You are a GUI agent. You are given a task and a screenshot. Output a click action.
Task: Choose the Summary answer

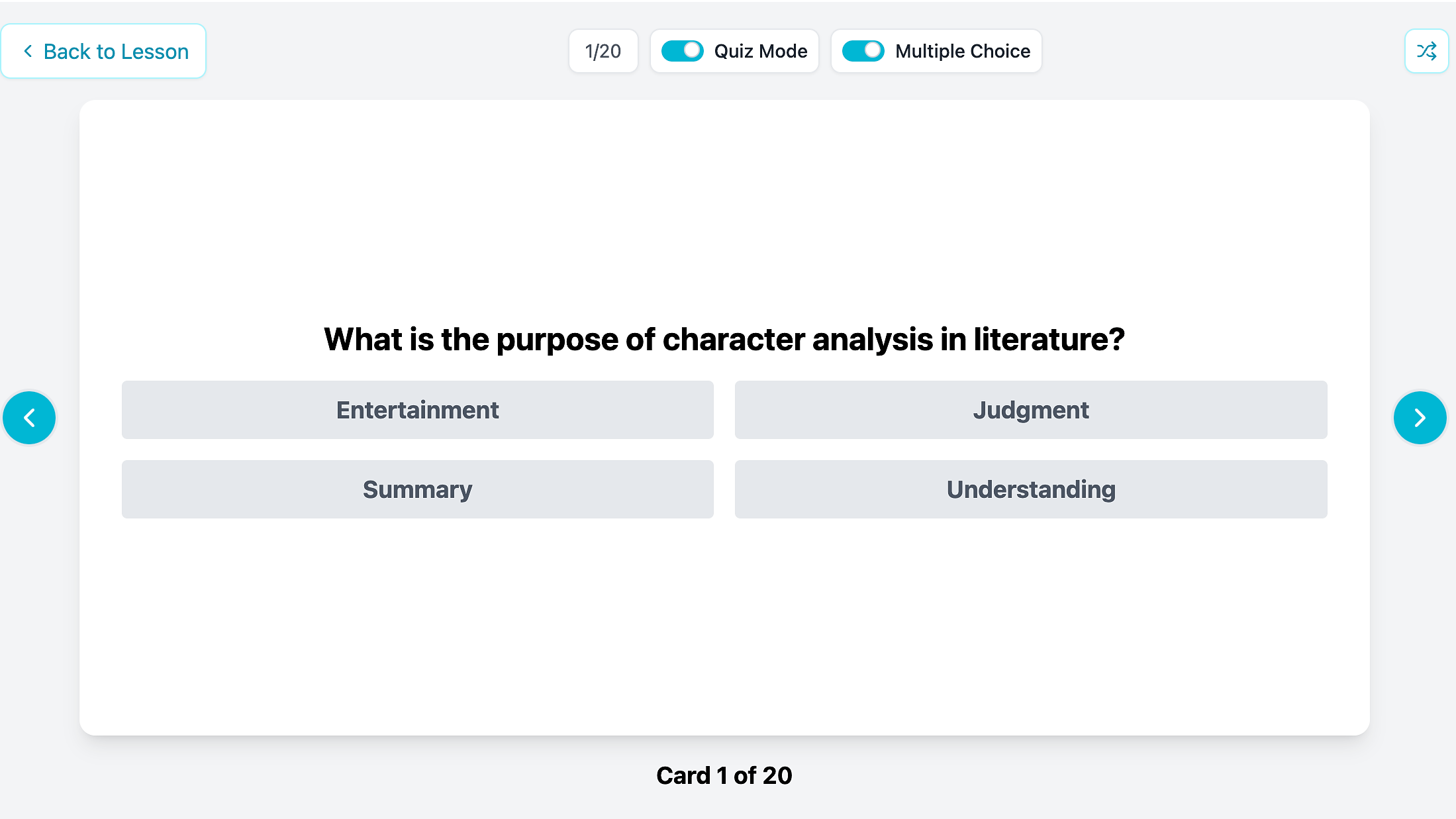tap(418, 489)
